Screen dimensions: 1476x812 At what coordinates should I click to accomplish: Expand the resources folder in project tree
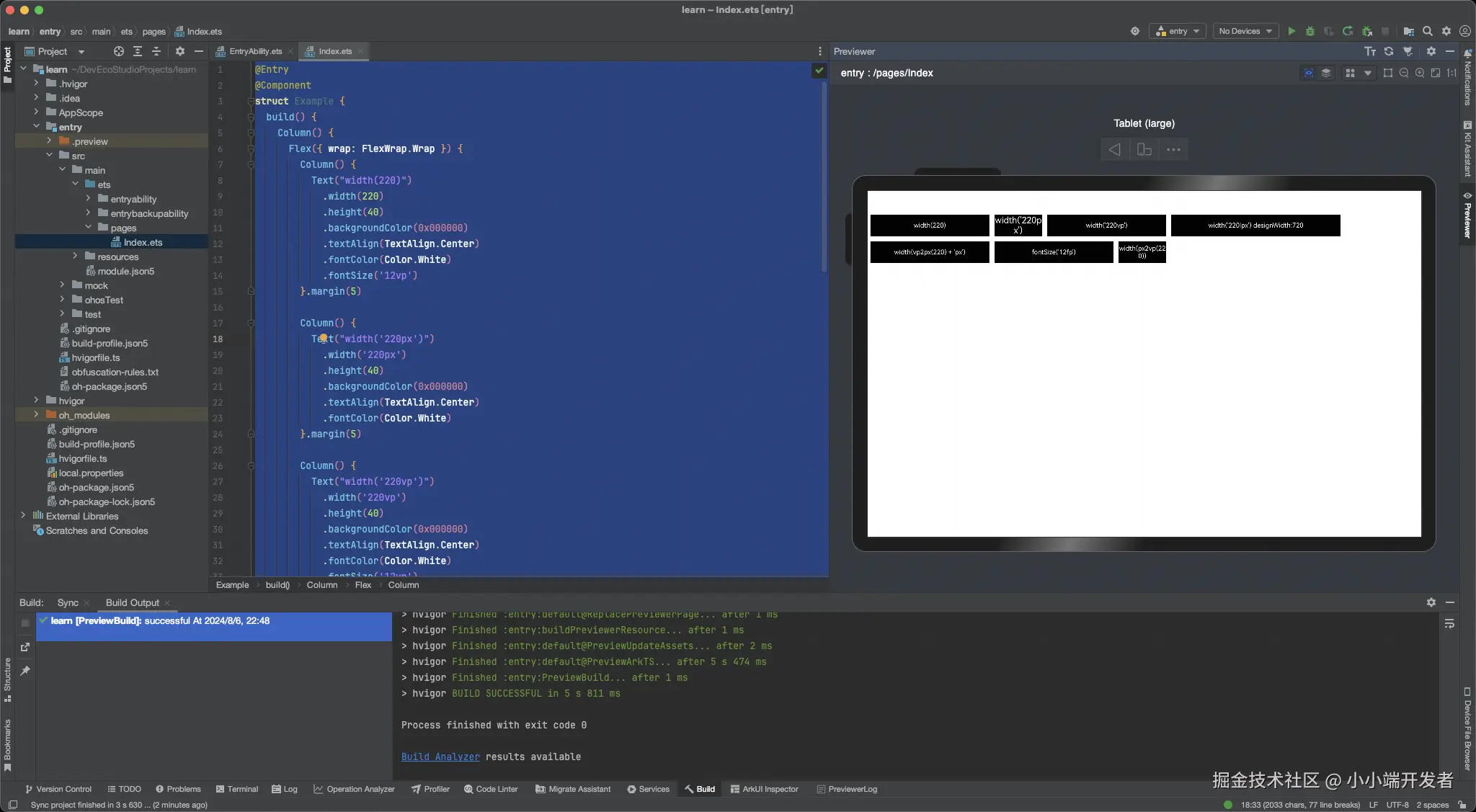pyautogui.click(x=75, y=256)
